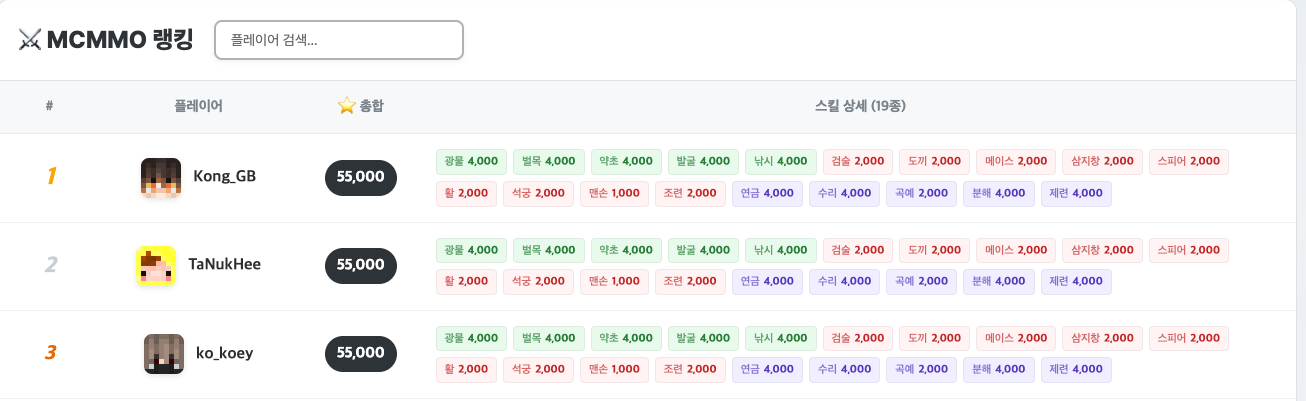Click ko_koey's 약초 4,000 skill chip
The image size is (1306, 401).
tap(626, 338)
